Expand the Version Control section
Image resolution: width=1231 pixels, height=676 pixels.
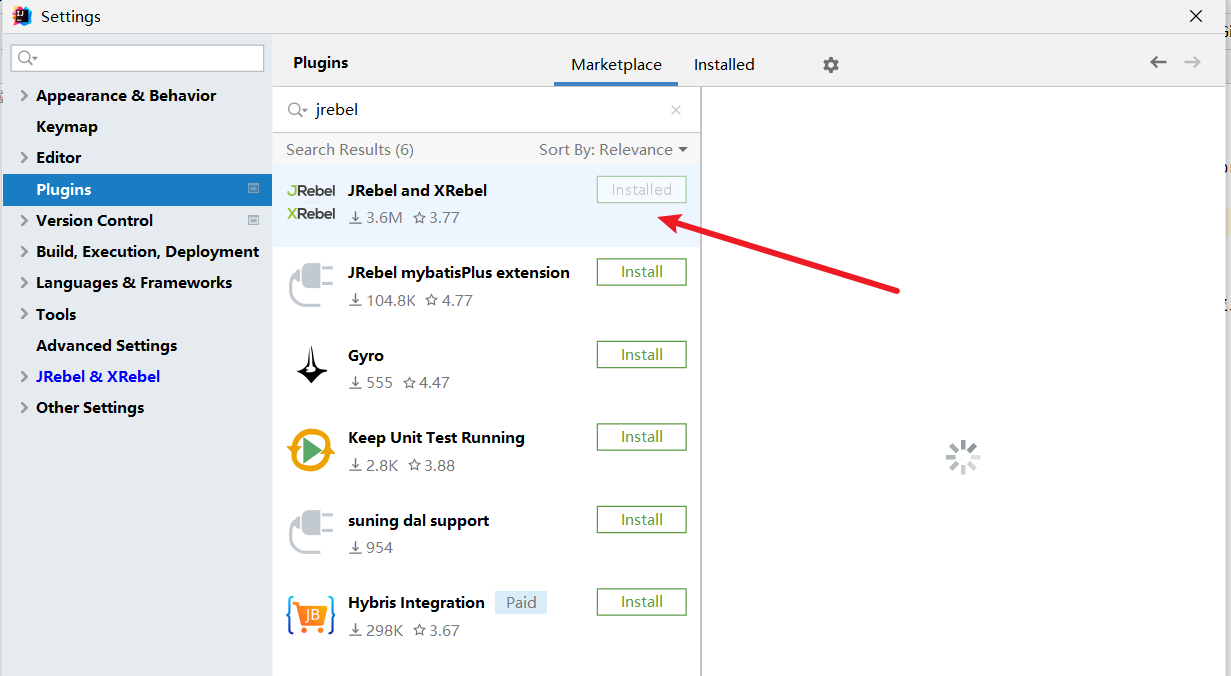click(24, 221)
